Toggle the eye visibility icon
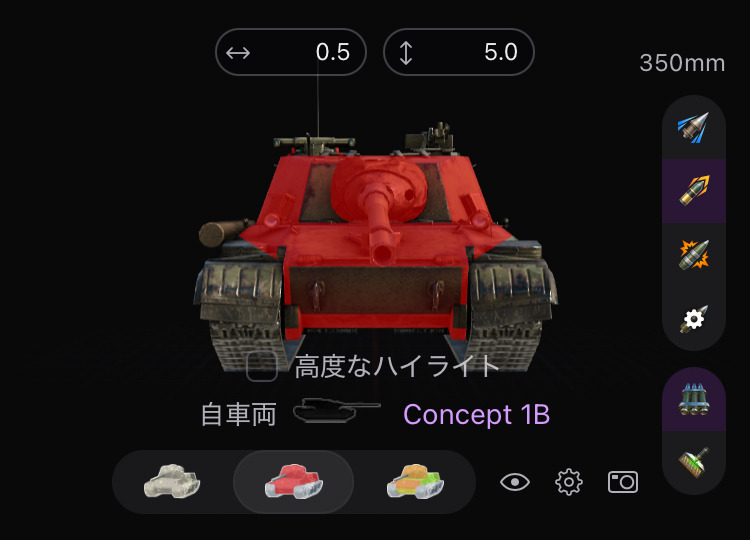Screen dimensions: 750x540 [x=515, y=482]
